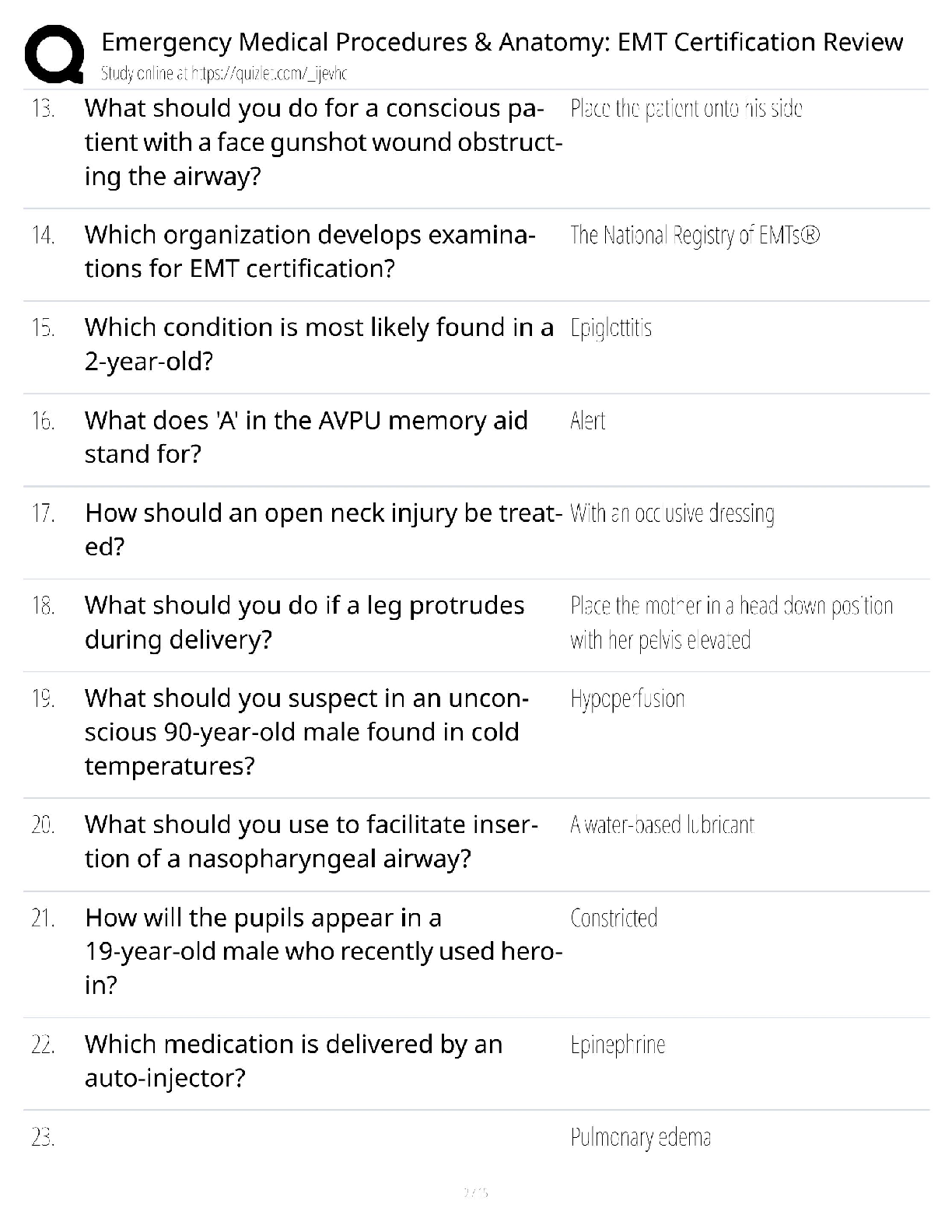
Task: Click the 'A water-based lubricant' answer
Action: click(x=662, y=825)
